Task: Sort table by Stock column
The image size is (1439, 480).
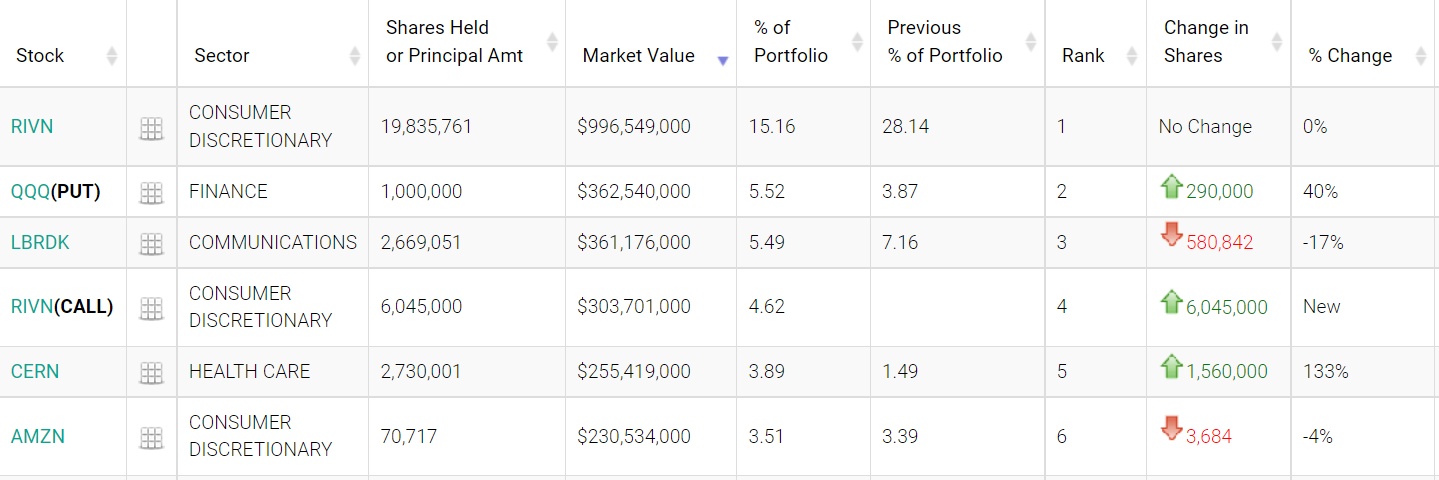Action: [x=40, y=56]
